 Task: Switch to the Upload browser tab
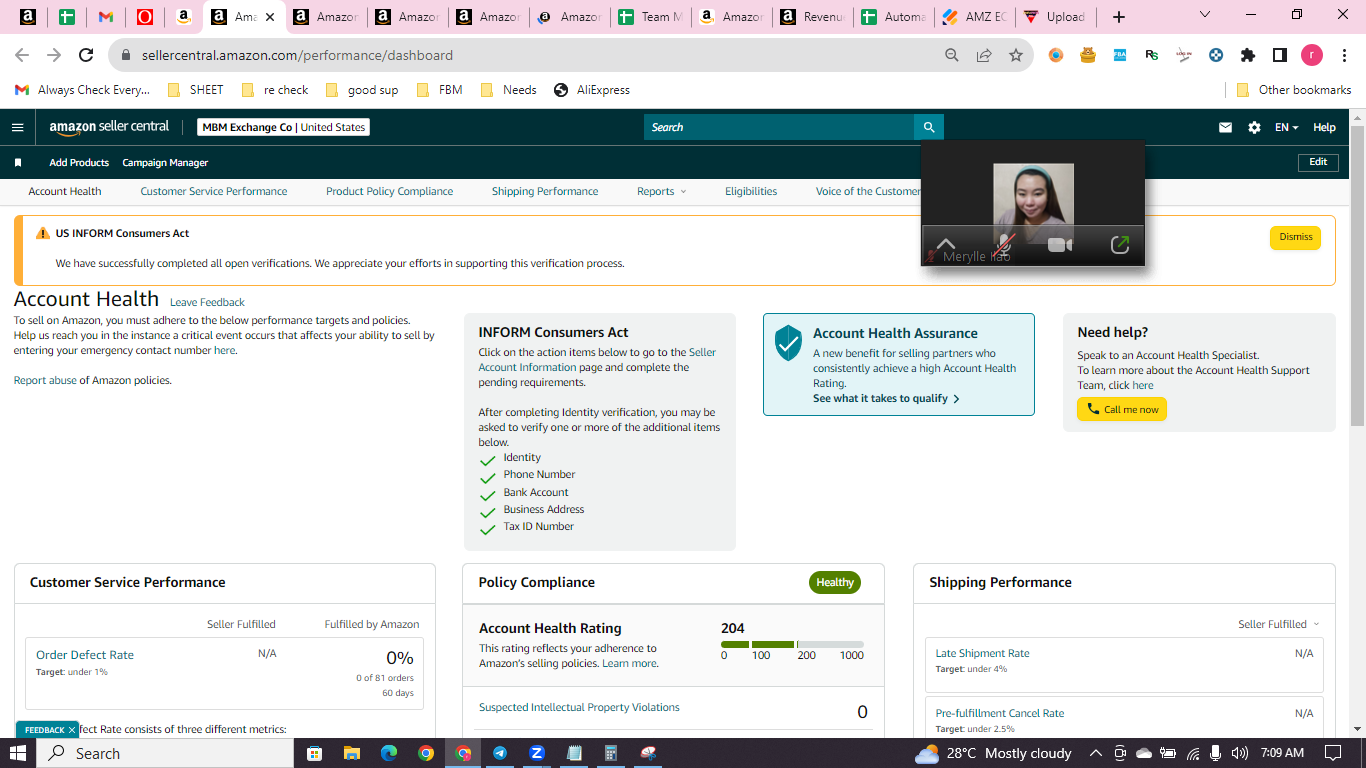1055,17
